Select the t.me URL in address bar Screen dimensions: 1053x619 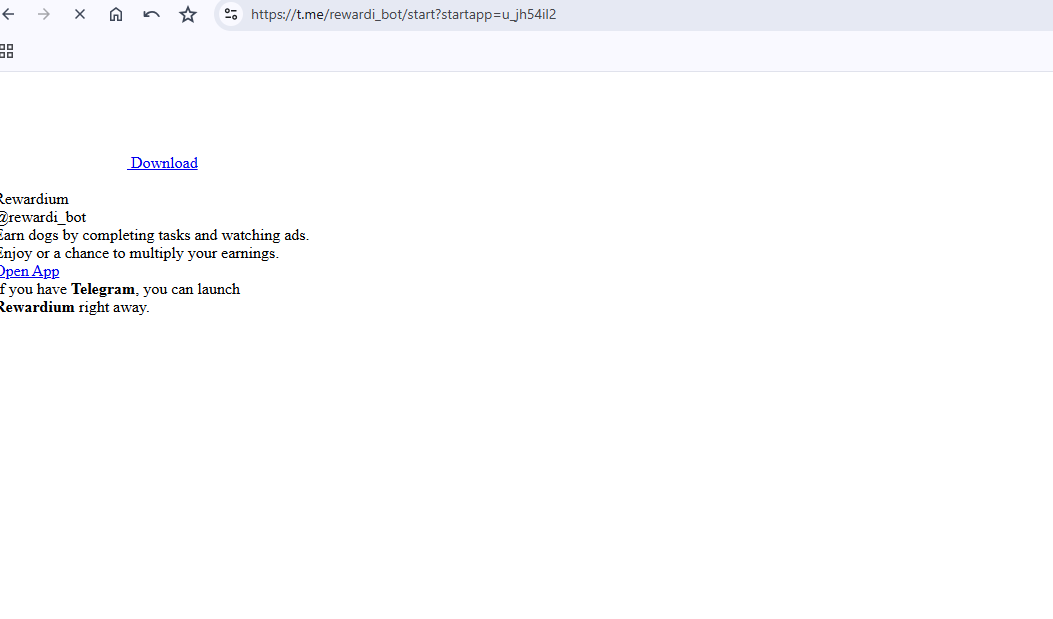tap(404, 14)
